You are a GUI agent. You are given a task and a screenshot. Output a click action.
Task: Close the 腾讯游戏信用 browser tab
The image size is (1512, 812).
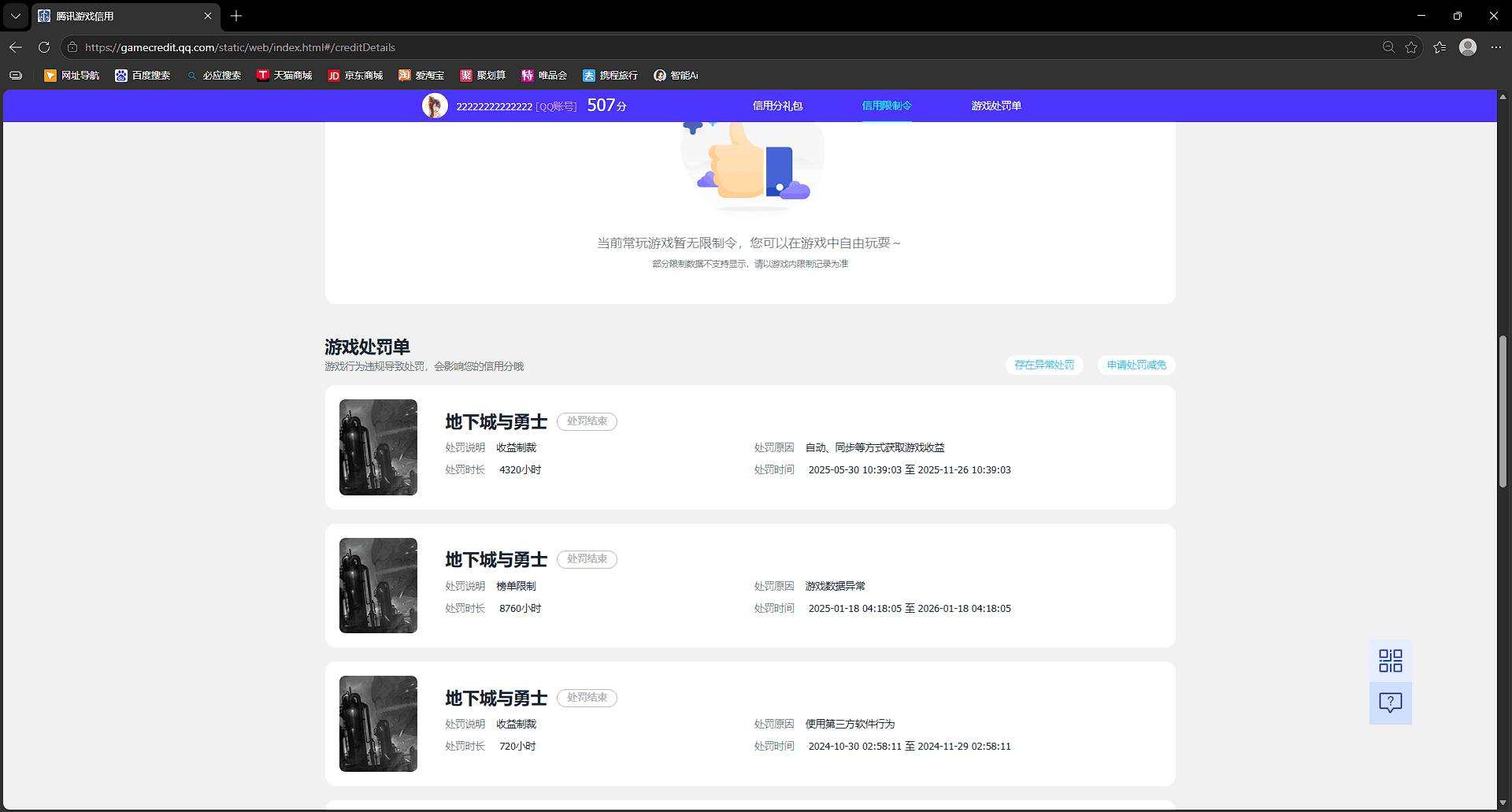coord(208,16)
